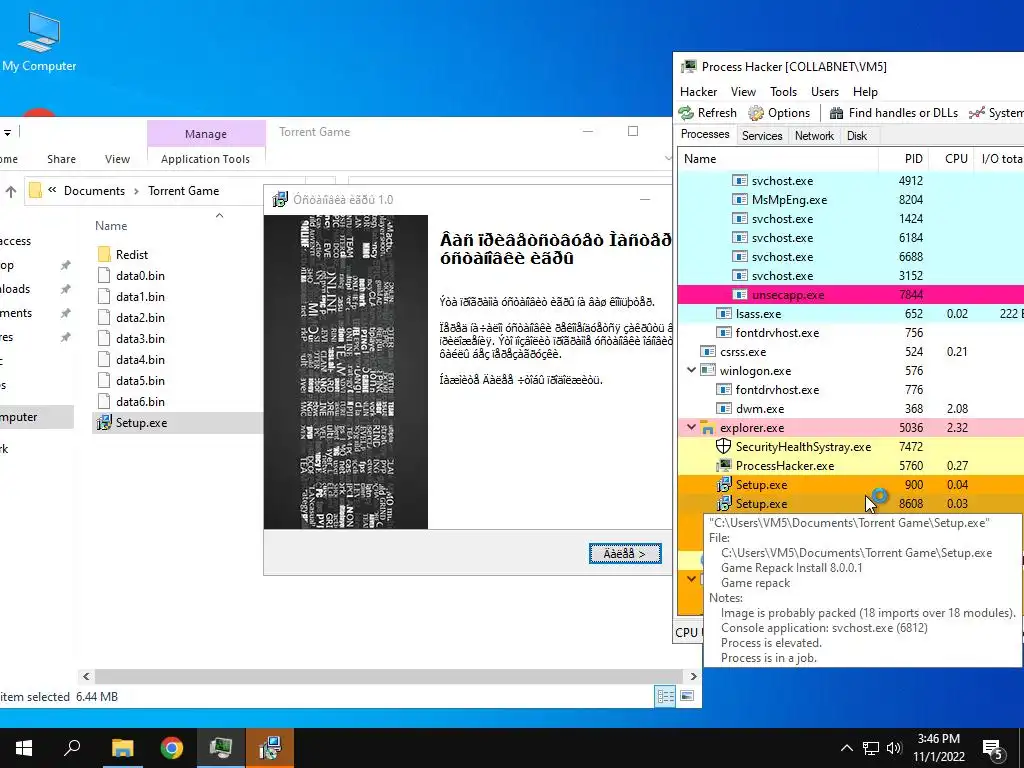The image size is (1024, 768).
Task: Open the View menu in Process Hacker
Action: point(743,91)
